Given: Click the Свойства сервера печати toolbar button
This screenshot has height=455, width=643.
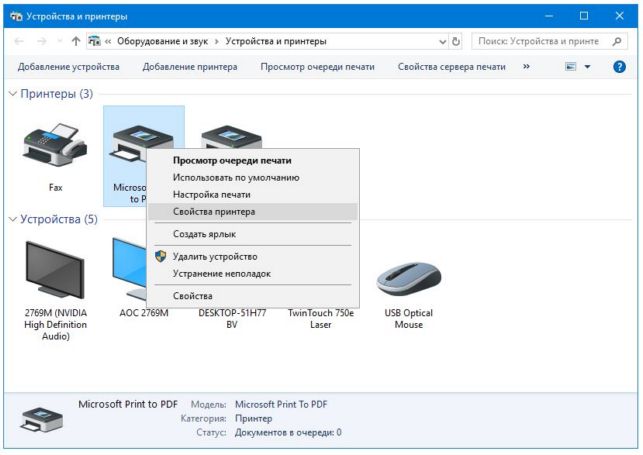Looking at the screenshot, I should 451,67.
